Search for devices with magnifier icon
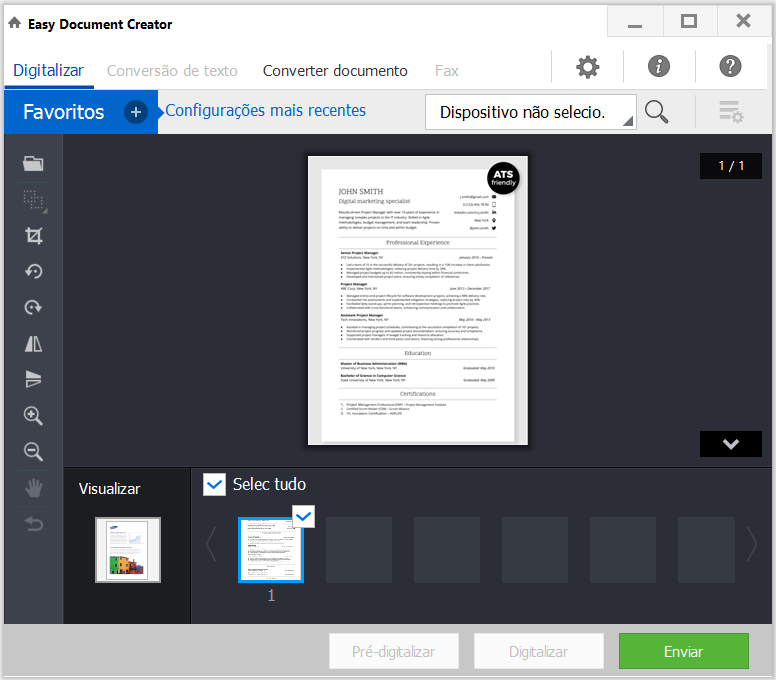 657,112
